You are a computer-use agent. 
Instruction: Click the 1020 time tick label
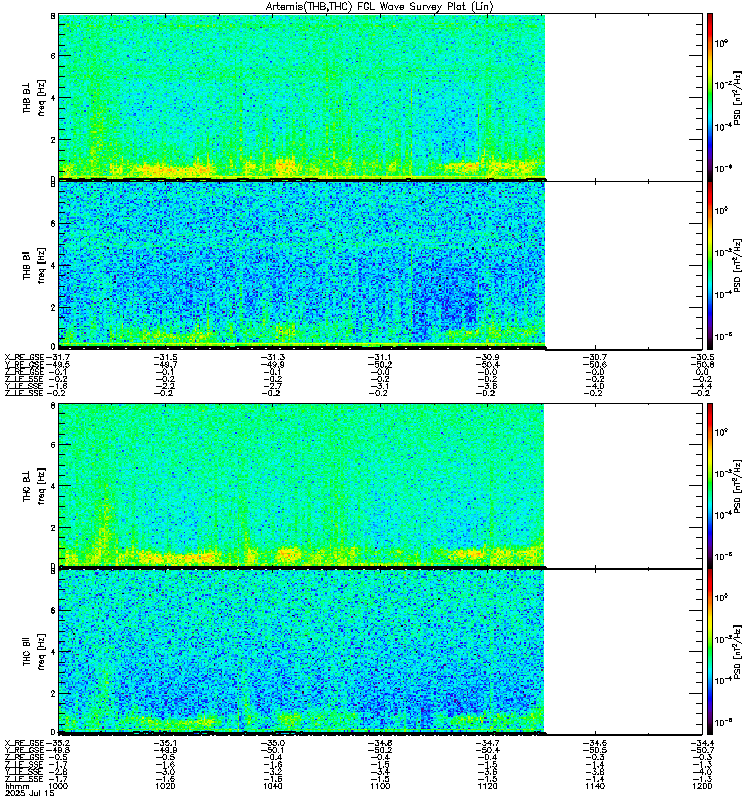(165, 786)
